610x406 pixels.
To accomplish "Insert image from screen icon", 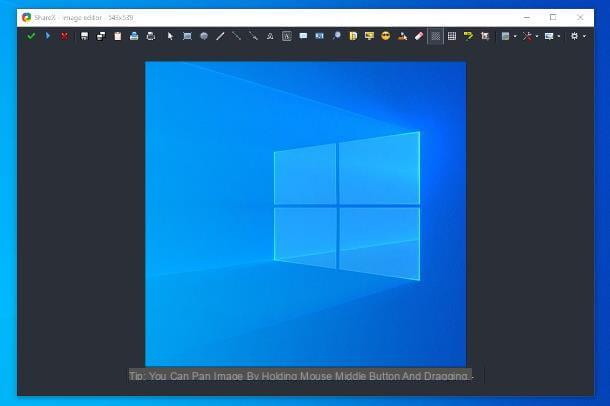I will click(369, 36).
